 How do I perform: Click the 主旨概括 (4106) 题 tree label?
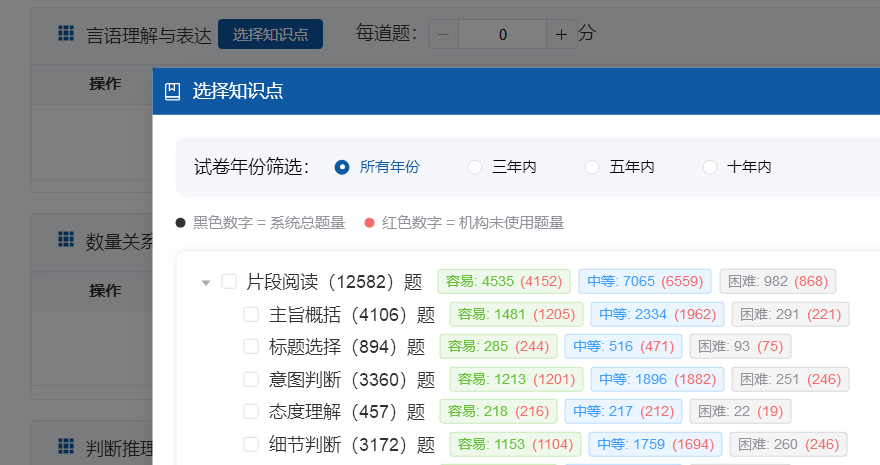point(352,315)
